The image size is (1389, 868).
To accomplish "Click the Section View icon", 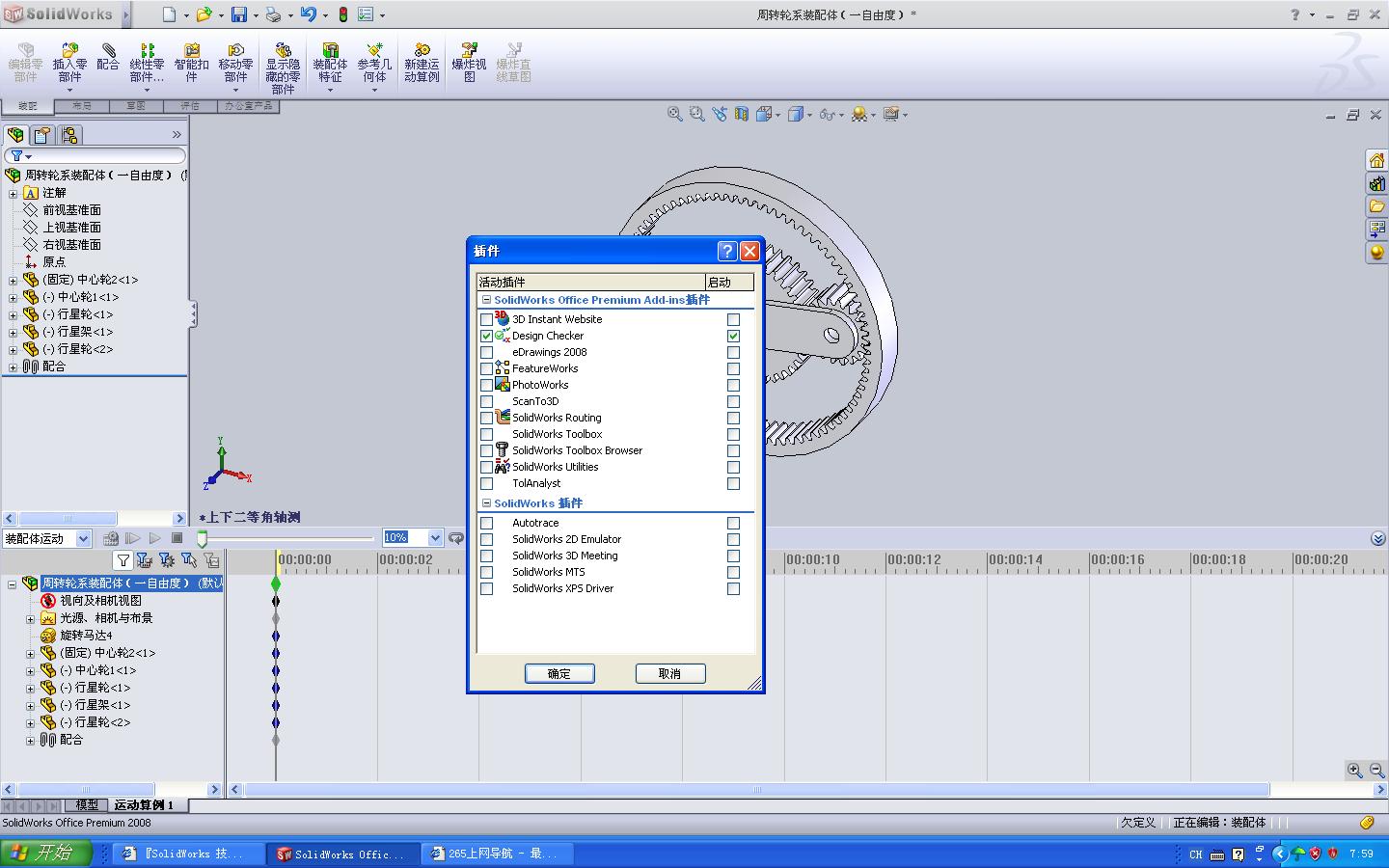I will click(x=742, y=114).
